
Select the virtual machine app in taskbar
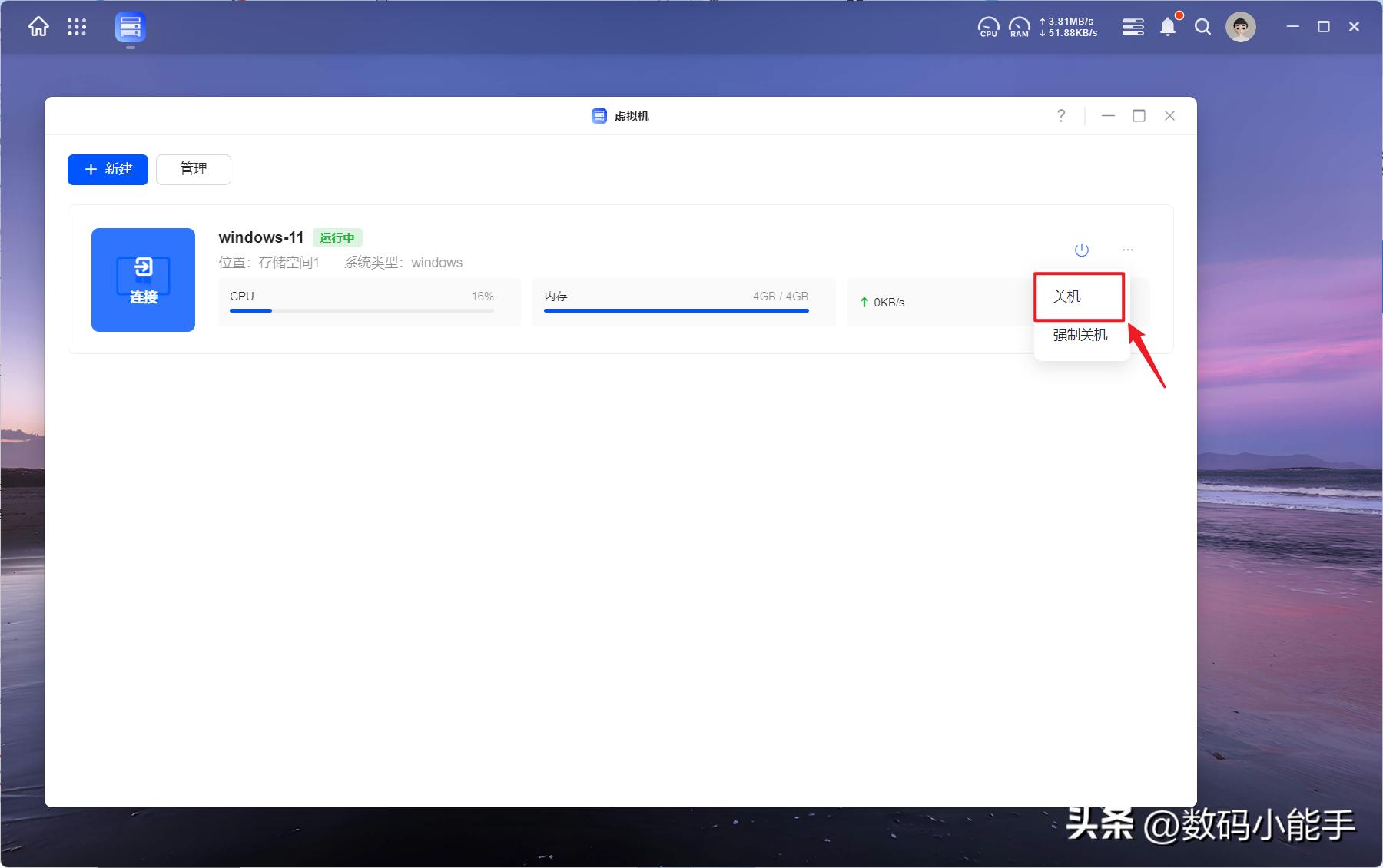click(x=131, y=28)
